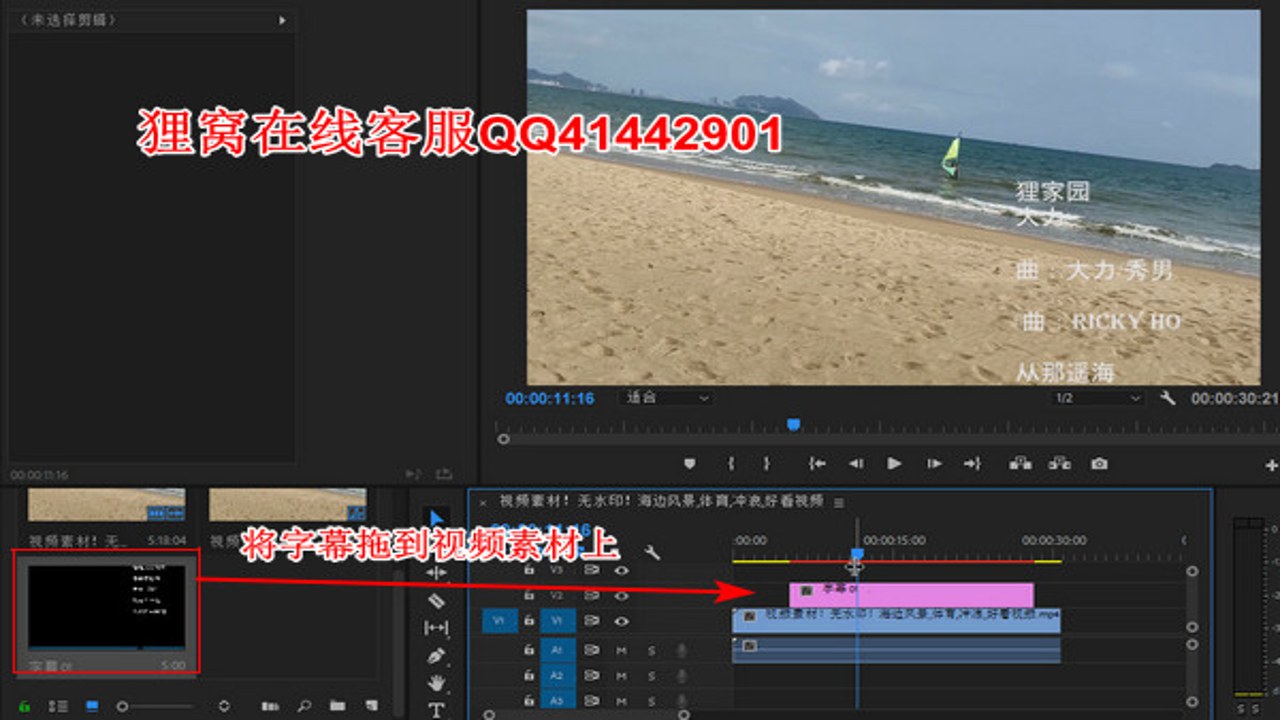Select the Type tool

[437, 710]
